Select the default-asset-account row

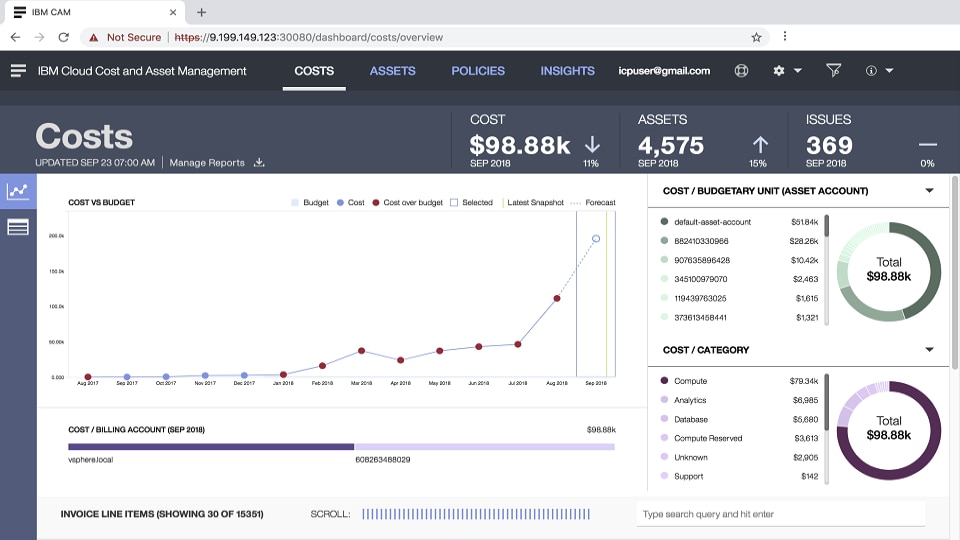(x=740, y=222)
